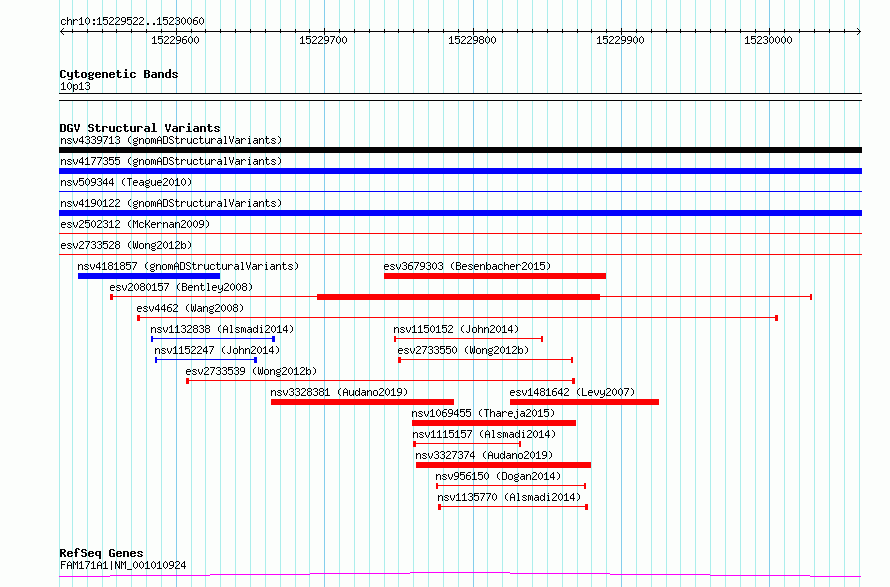The image size is (890, 587).
Task: Click the nsv1135770 (Alsmadi2014) label
Action: point(509,497)
